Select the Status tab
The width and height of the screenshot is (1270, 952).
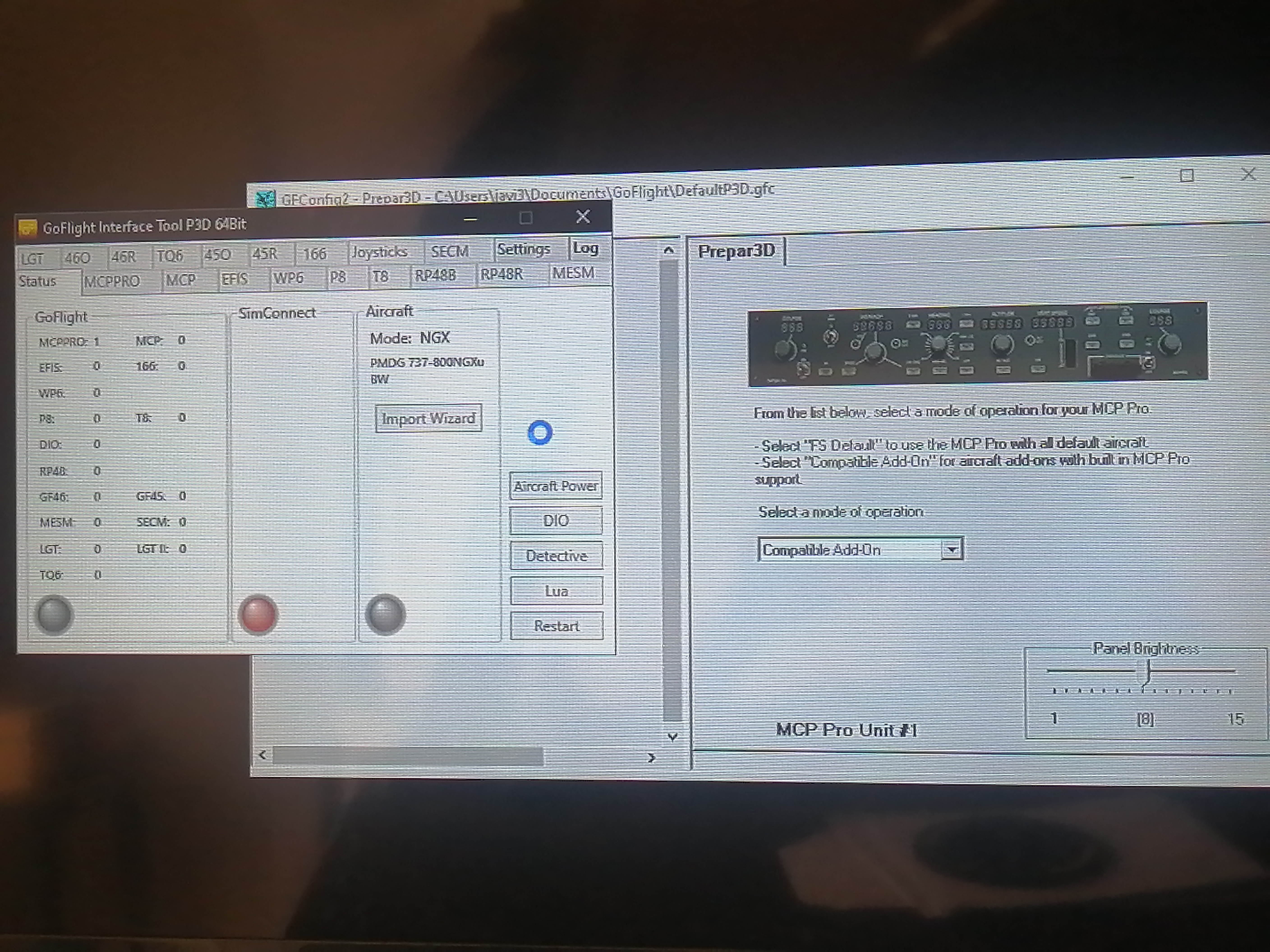tap(38, 281)
